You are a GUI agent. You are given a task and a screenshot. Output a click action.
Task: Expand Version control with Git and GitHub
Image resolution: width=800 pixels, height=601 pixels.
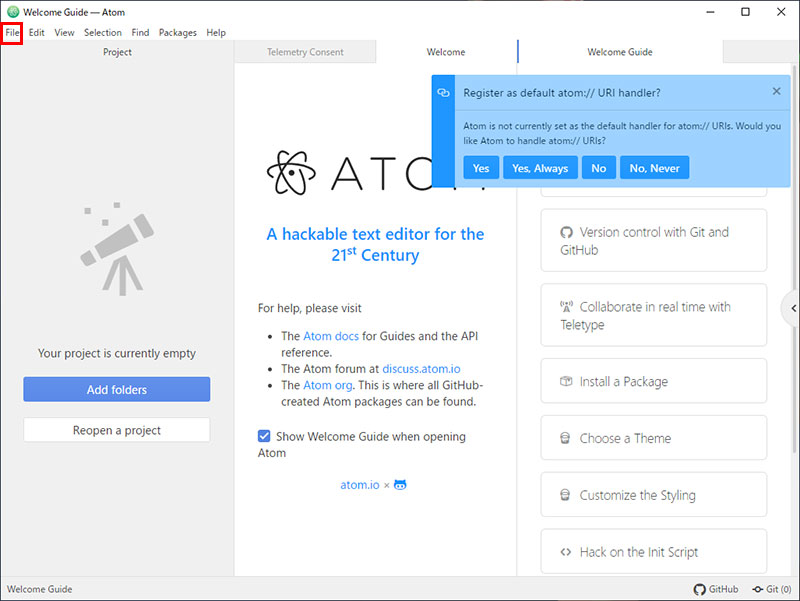tap(654, 240)
